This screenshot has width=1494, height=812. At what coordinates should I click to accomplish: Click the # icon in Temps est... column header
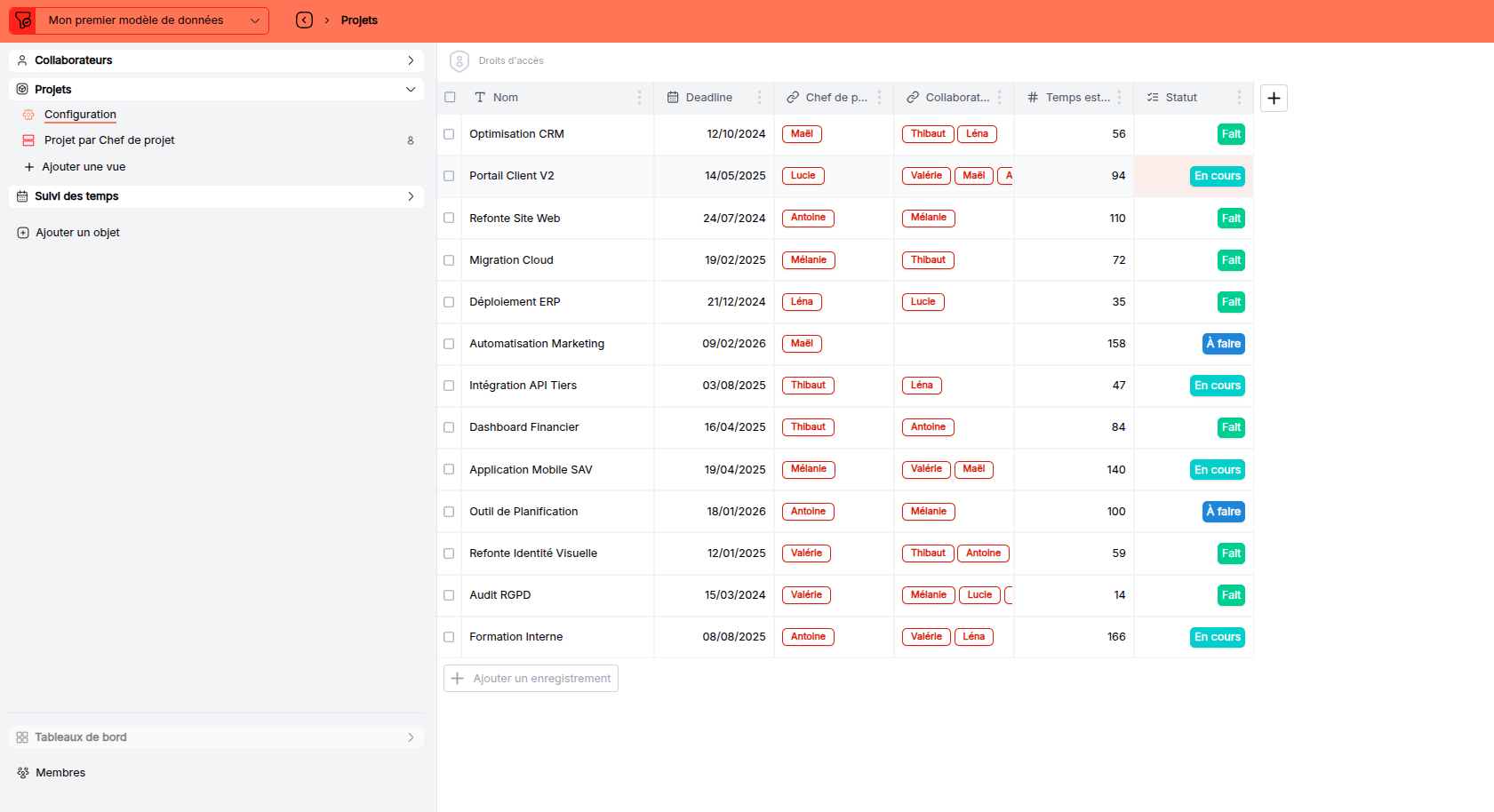[x=1032, y=97]
